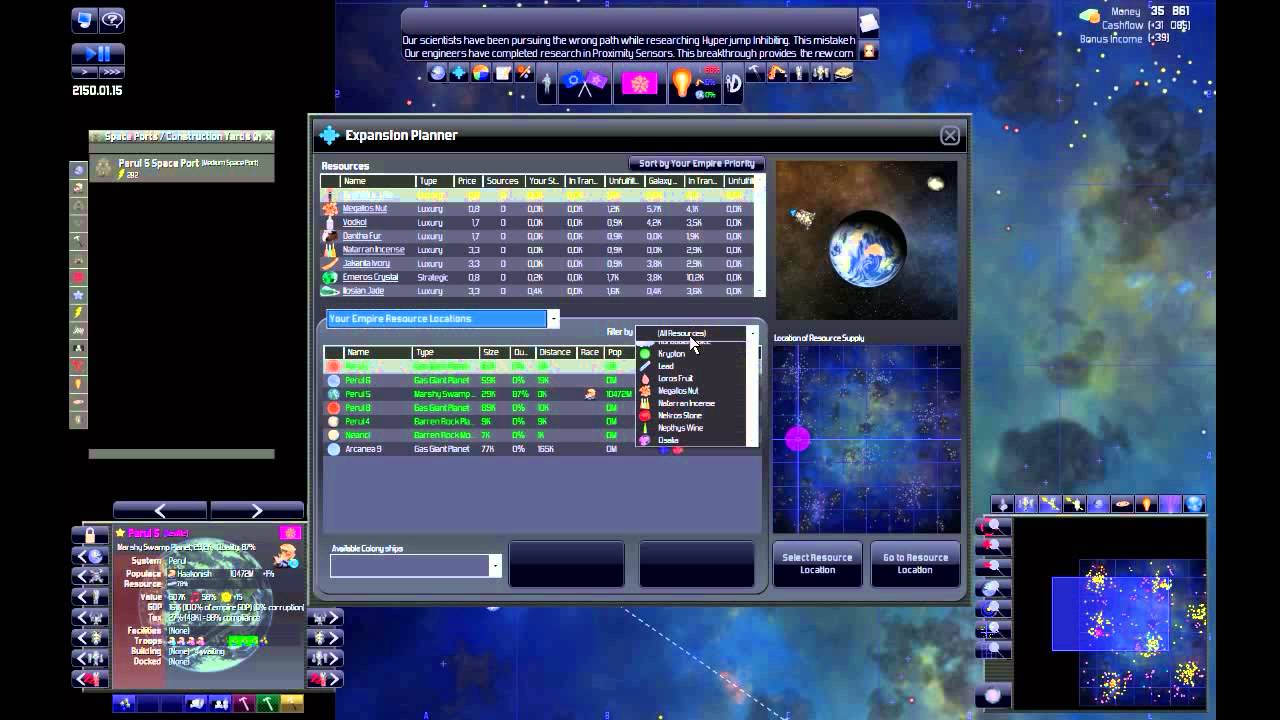Click Go to Resource Location button
1280x720 pixels.
pyautogui.click(x=915, y=564)
